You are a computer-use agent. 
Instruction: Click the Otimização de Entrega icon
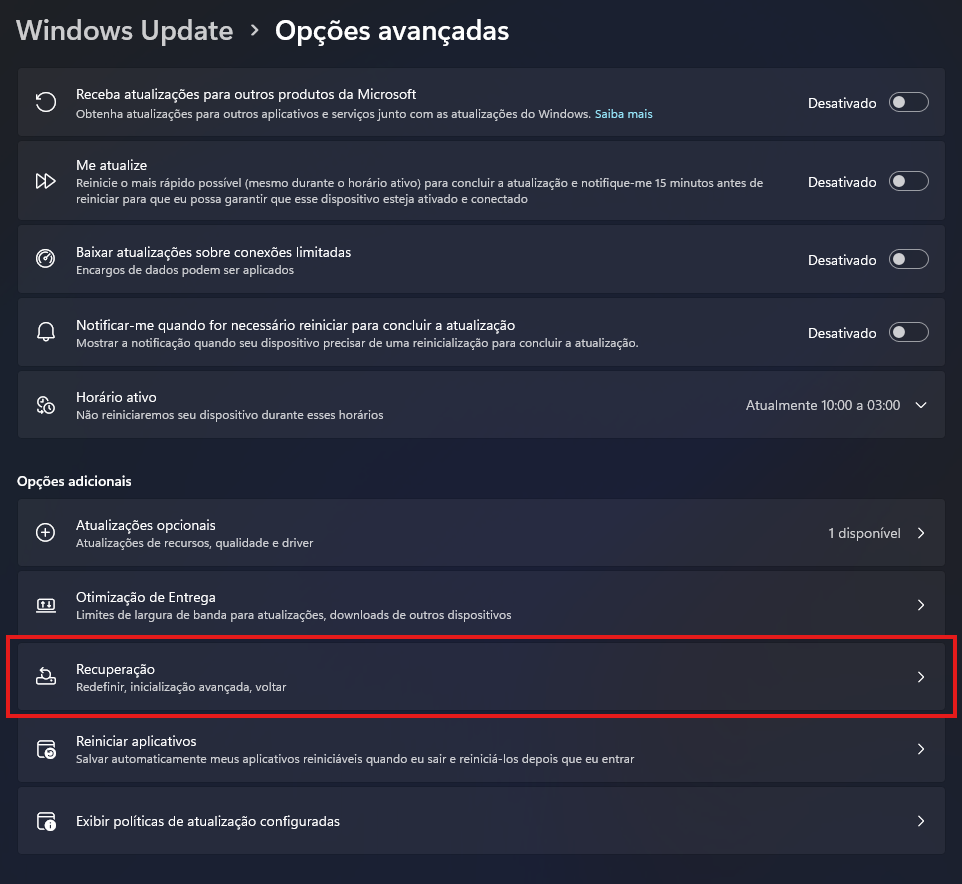tap(45, 605)
